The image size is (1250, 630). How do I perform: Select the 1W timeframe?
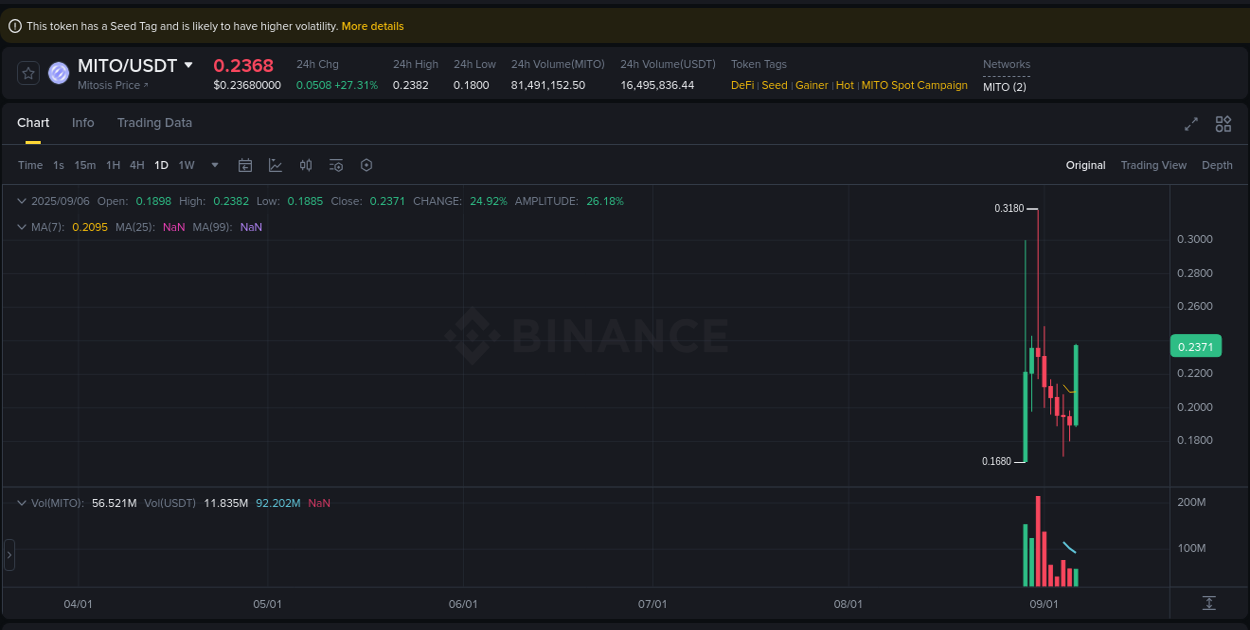186,165
